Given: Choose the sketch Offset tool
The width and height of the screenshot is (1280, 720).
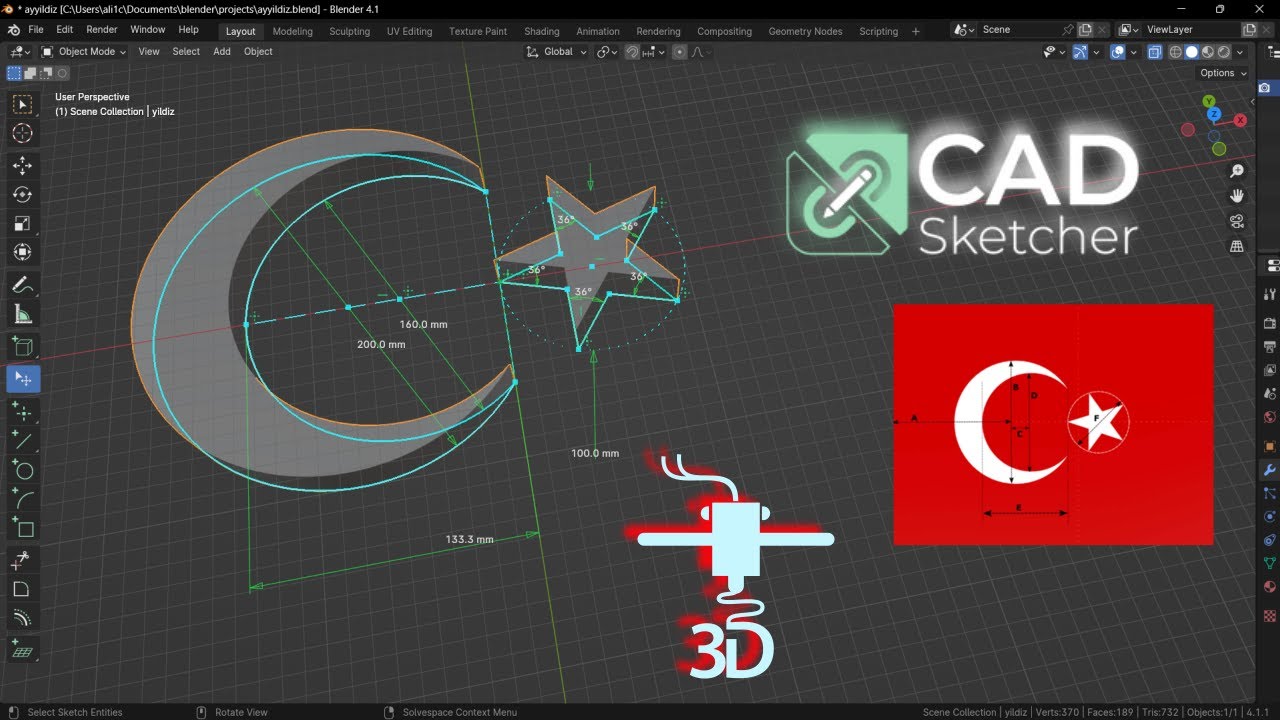Looking at the screenshot, I should [22, 619].
